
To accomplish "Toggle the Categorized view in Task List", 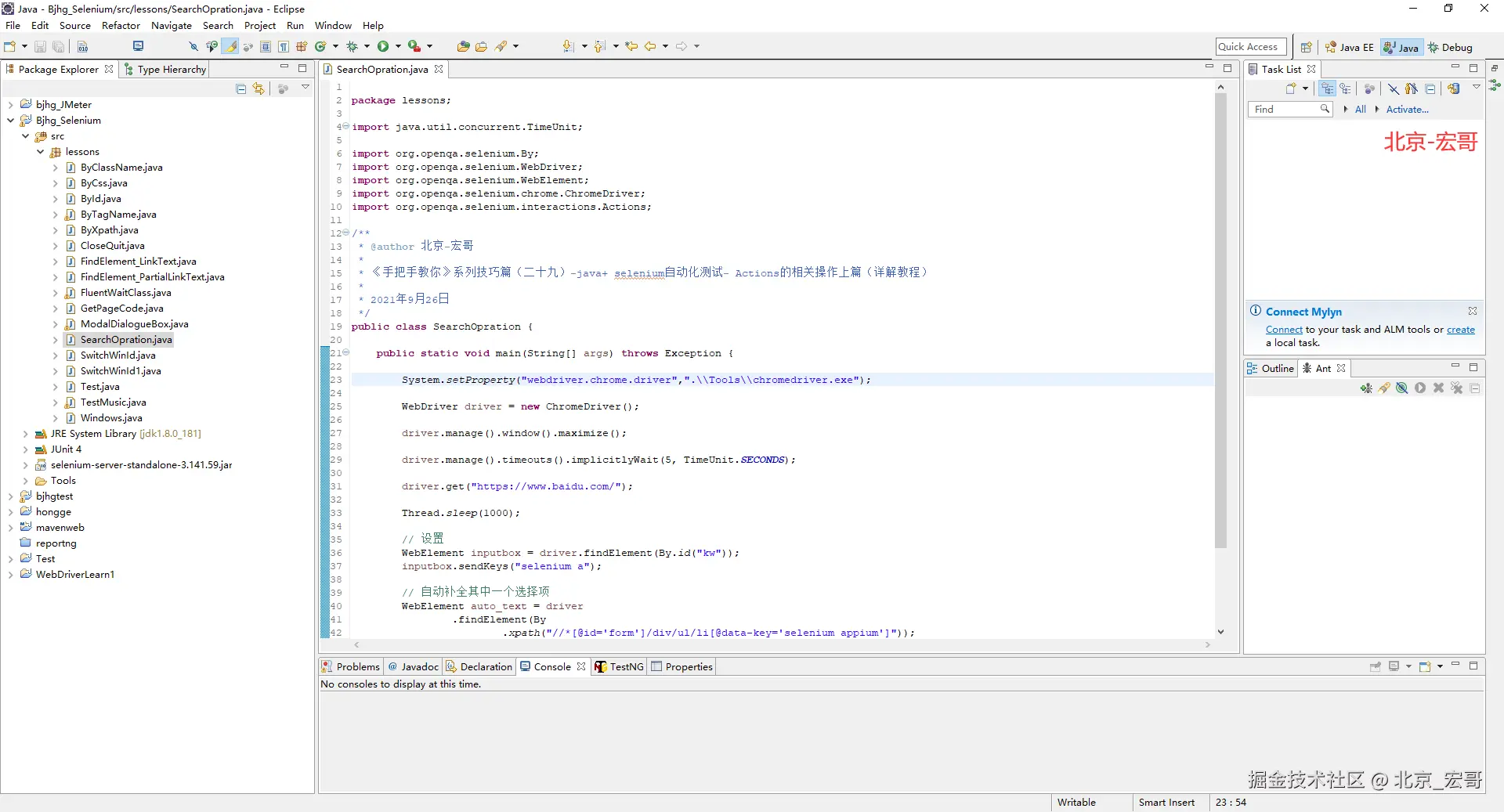I will pos(1327,88).
